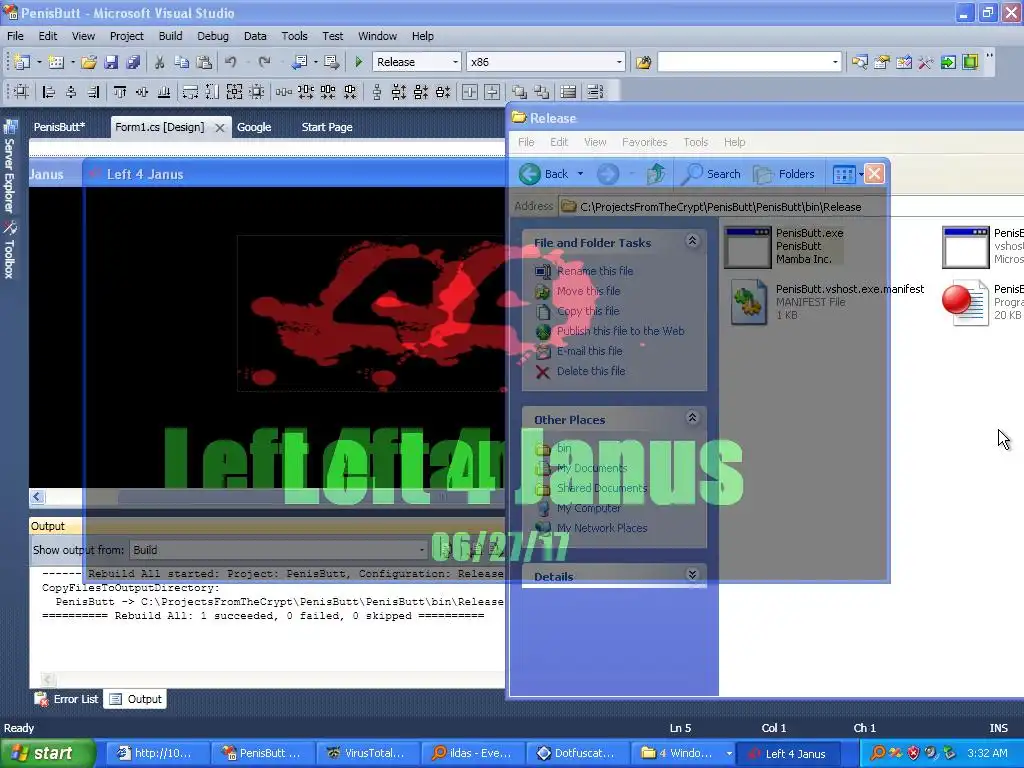This screenshot has height=768, width=1024.
Task: Click the Open File toolbar icon
Action: pos(89,62)
